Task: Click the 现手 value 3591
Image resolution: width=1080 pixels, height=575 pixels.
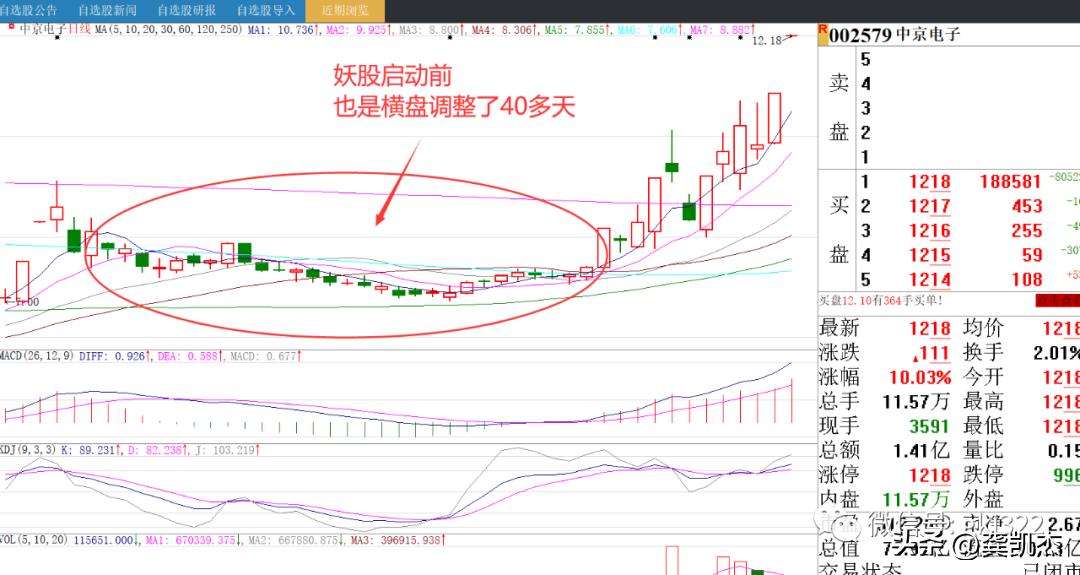Action: pos(927,426)
